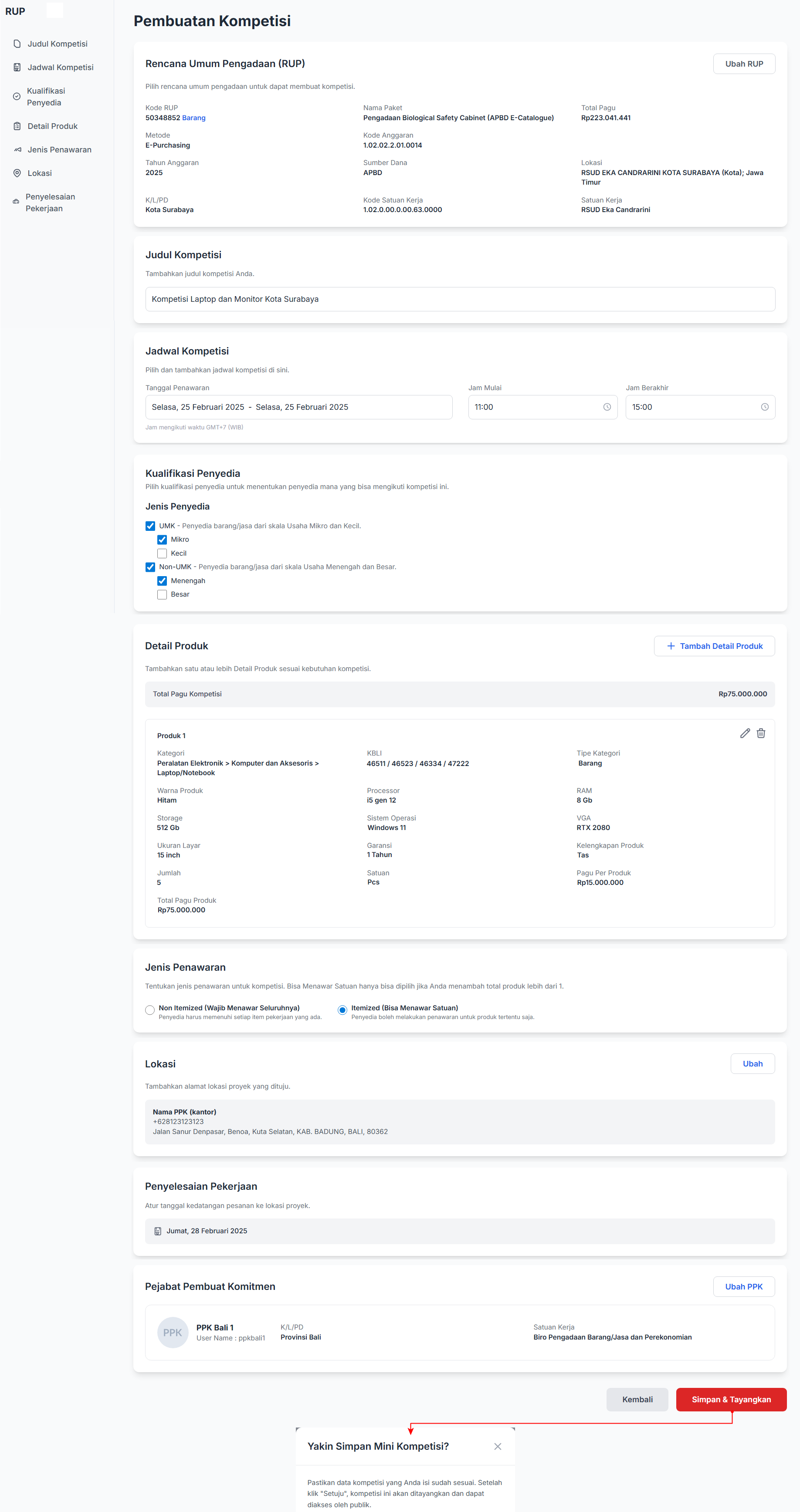
Task: Close the Yakin Simpan Mini Kompetisi dialog
Action: click(498, 1446)
